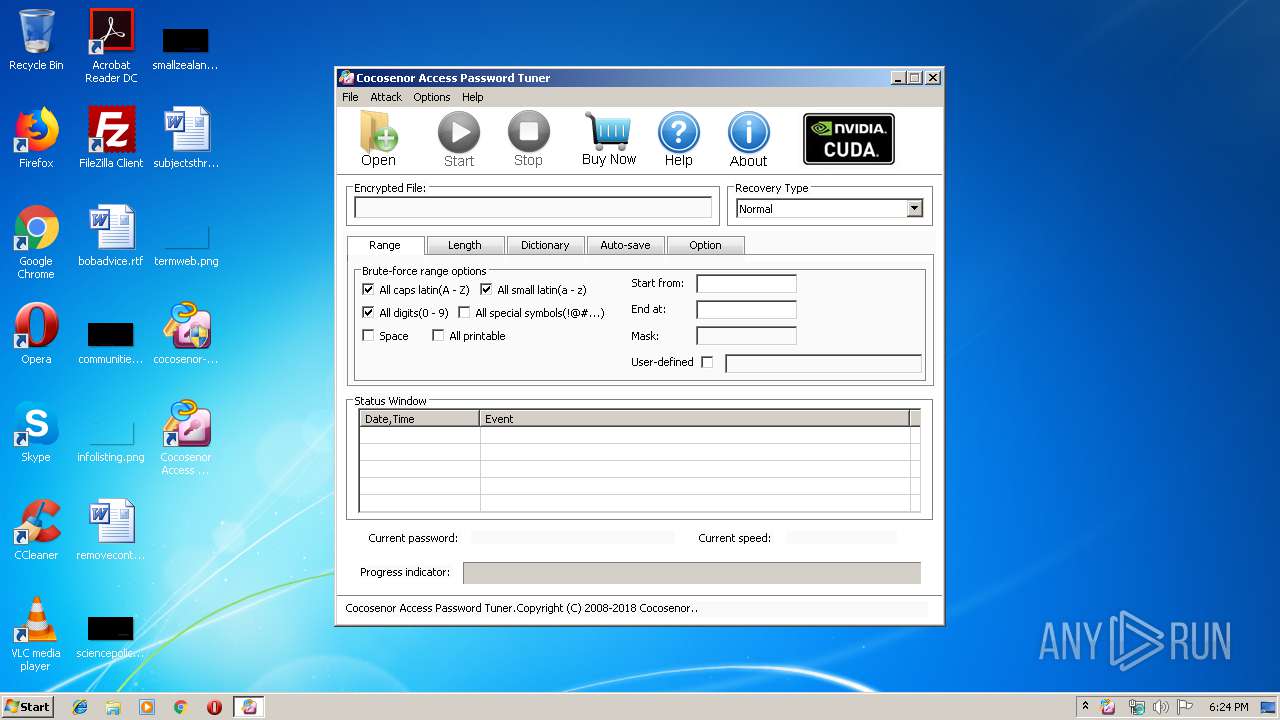The image size is (1280, 720).
Task: Open the Recycle Bin desktop icon
Action: pyautogui.click(x=36, y=40)
